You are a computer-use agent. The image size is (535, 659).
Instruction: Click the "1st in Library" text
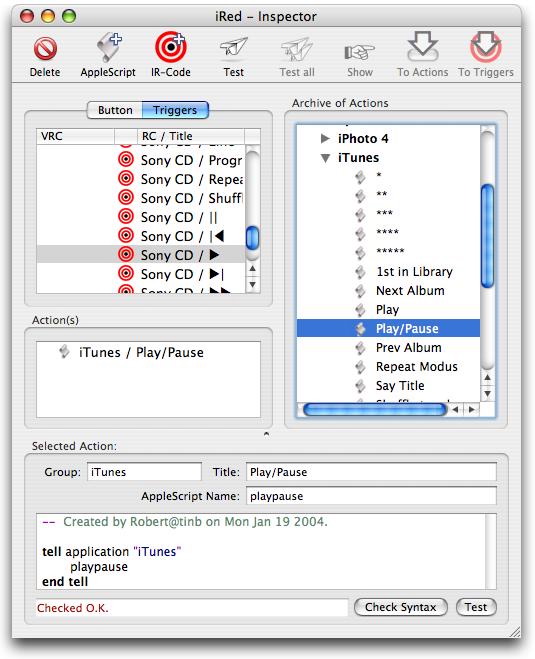tap(414, 272)
